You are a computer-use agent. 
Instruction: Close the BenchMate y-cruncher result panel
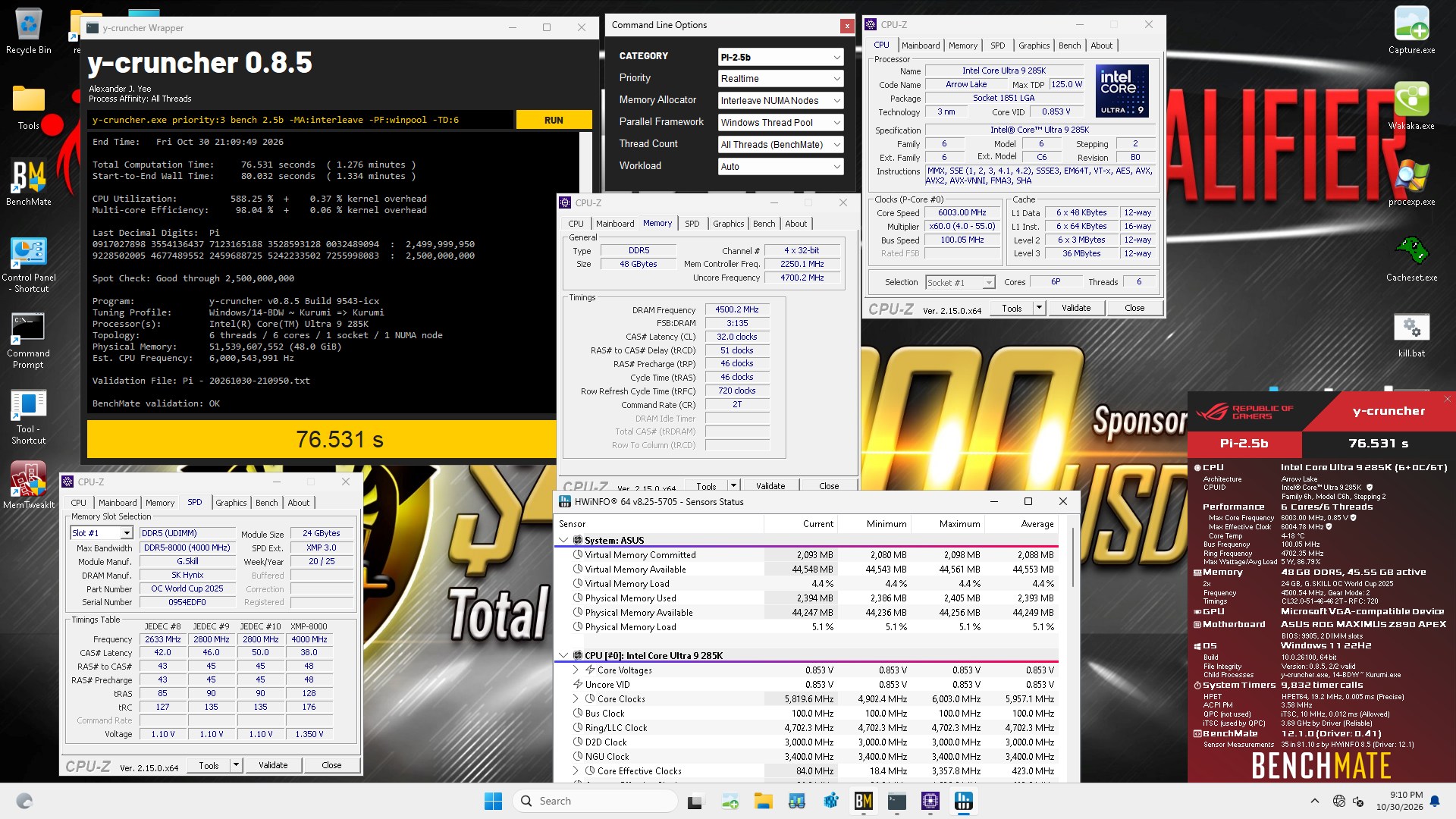click(x=1447, y=399)
